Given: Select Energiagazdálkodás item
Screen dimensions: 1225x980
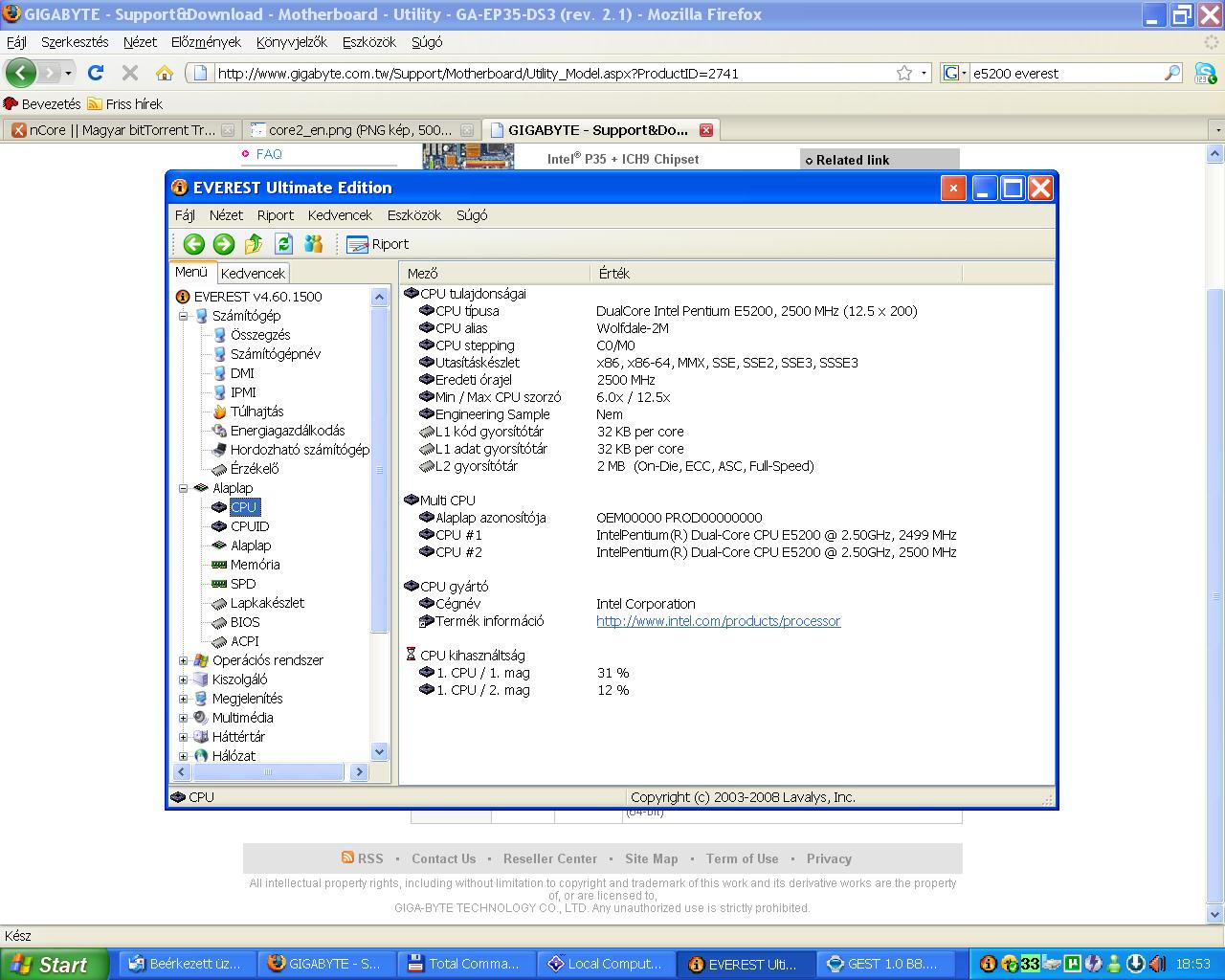Looking at the screenshot, I should 287,431.
